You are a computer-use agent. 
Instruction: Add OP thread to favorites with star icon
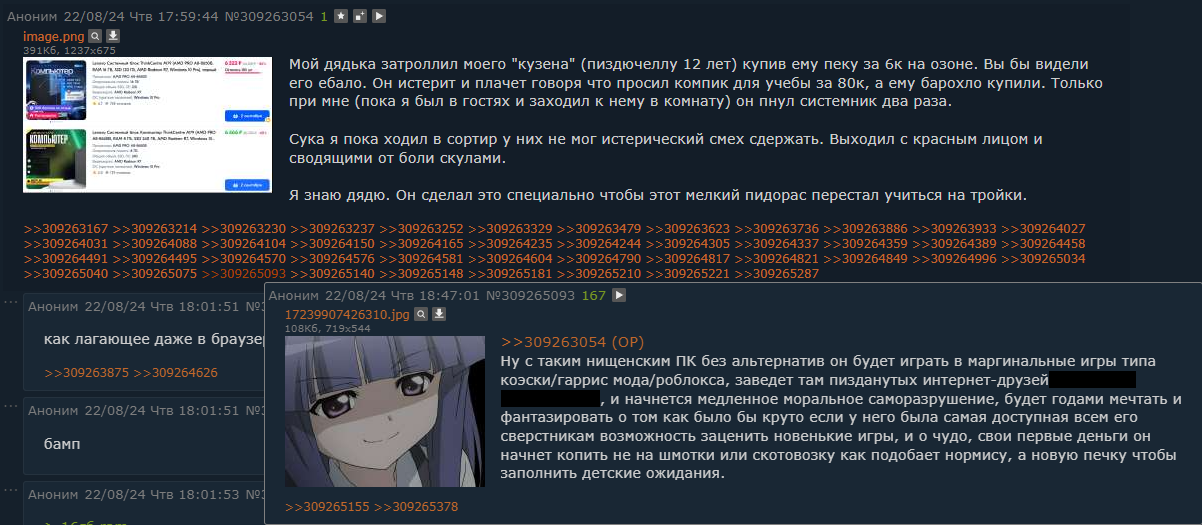pyautogui.click(x=341, y=17)
